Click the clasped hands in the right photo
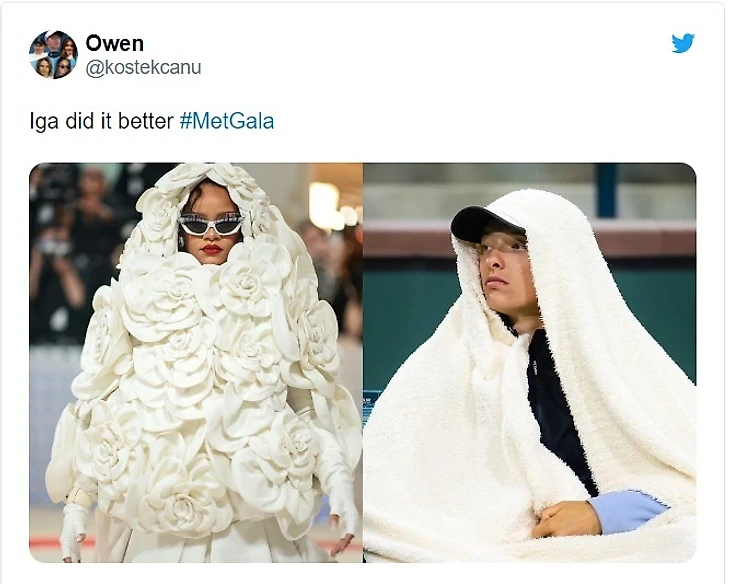Screen dimensions: 730x584 coord(566,520)
